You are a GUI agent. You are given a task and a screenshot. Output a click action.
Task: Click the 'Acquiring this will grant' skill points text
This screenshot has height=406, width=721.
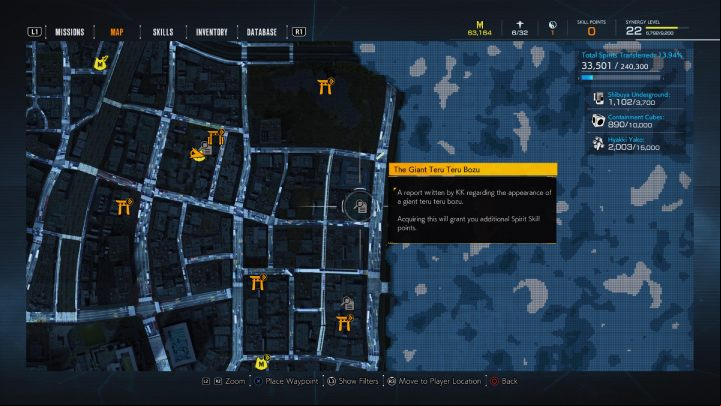469,223
